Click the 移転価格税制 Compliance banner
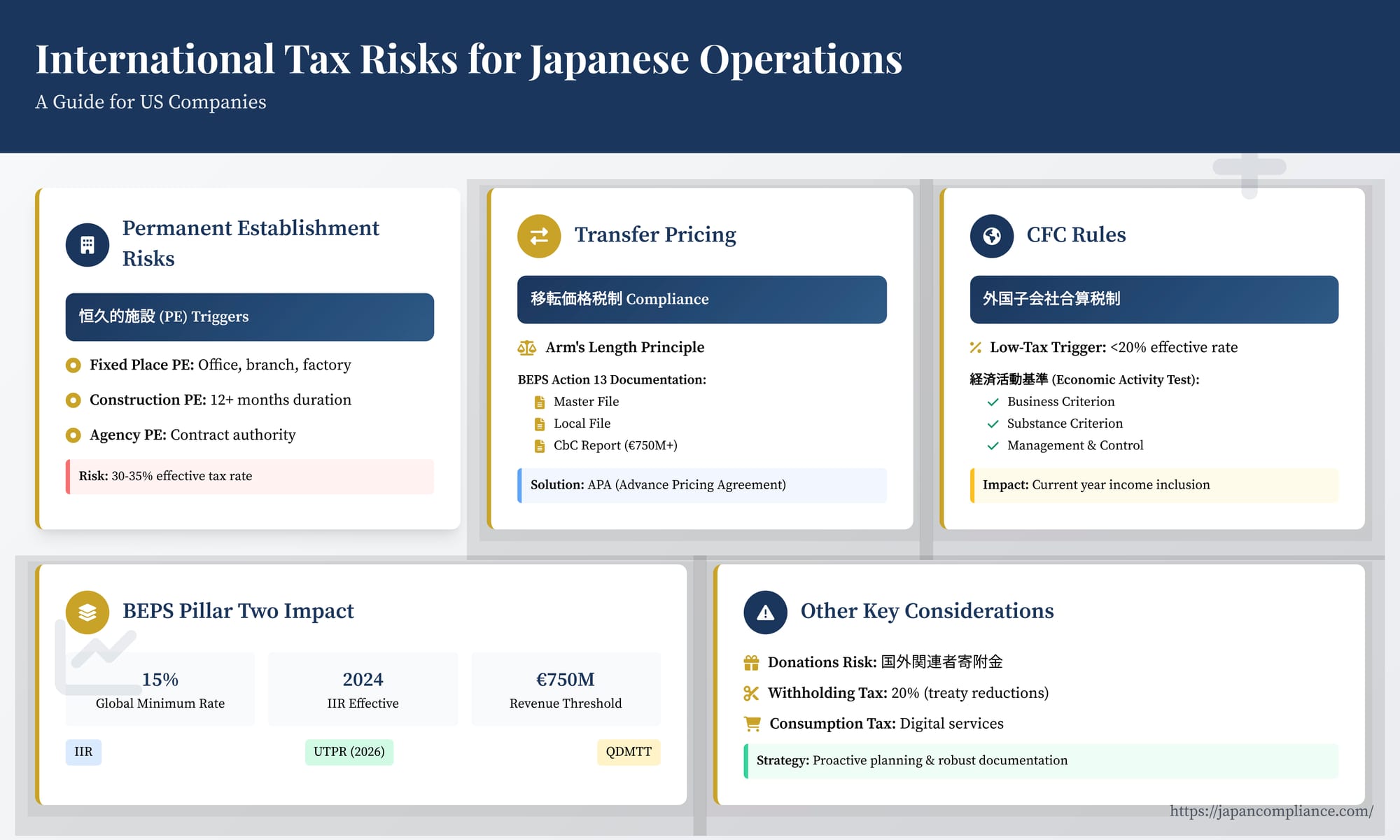 702,300
